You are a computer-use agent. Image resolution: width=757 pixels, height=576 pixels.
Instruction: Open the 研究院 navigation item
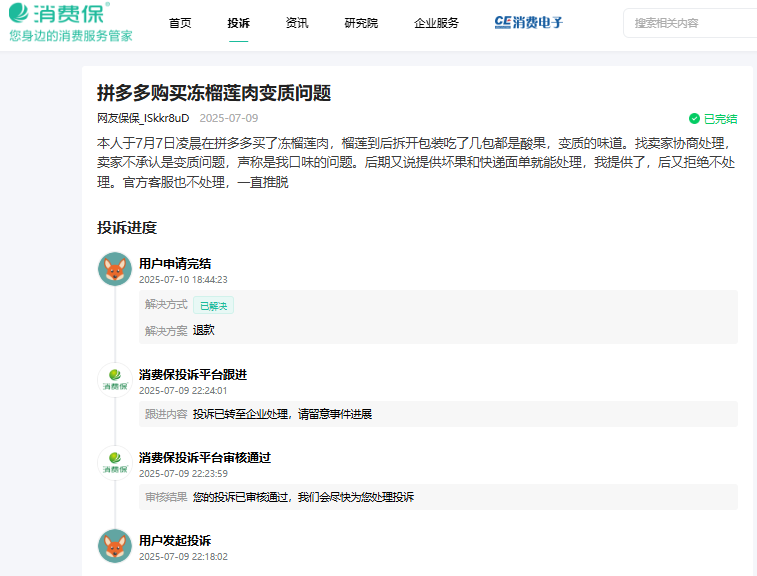361,23
